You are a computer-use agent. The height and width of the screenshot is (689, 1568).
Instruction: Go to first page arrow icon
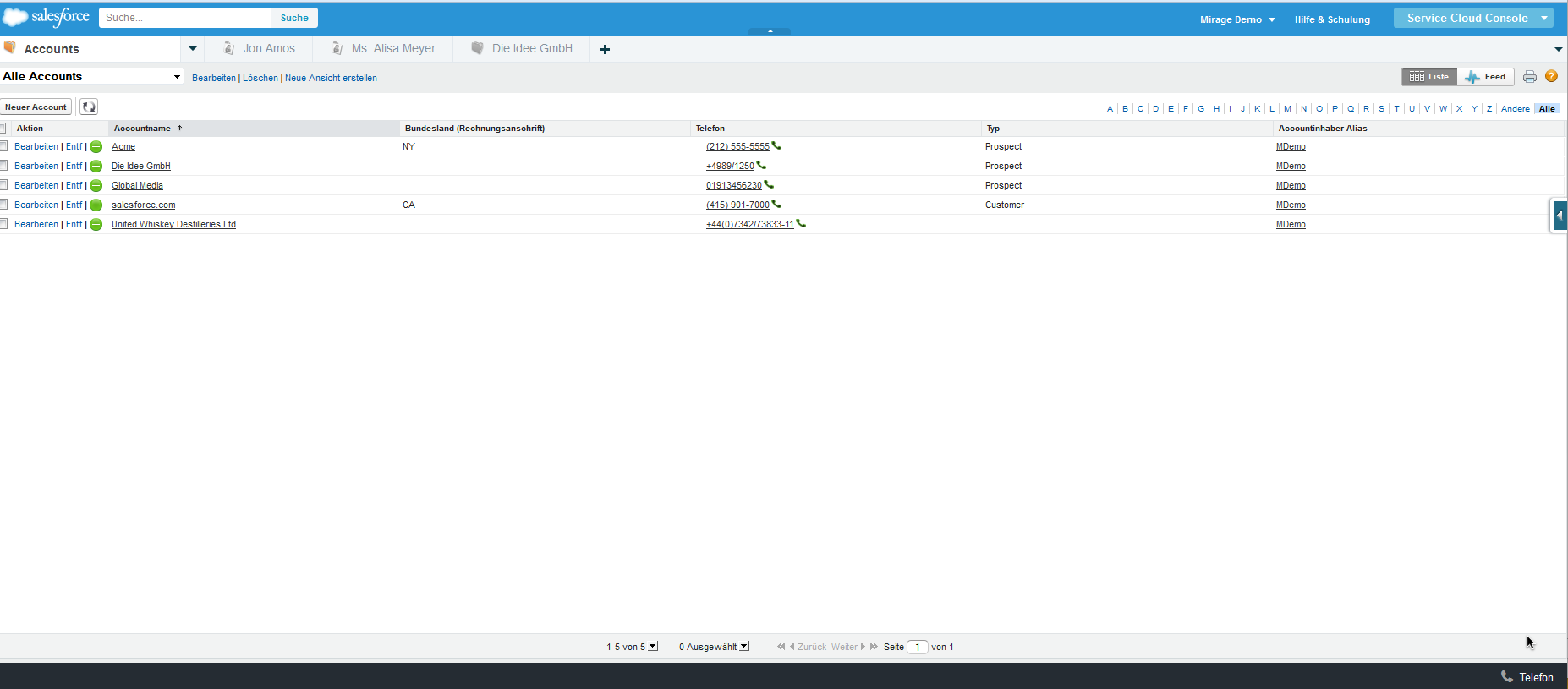781,647
